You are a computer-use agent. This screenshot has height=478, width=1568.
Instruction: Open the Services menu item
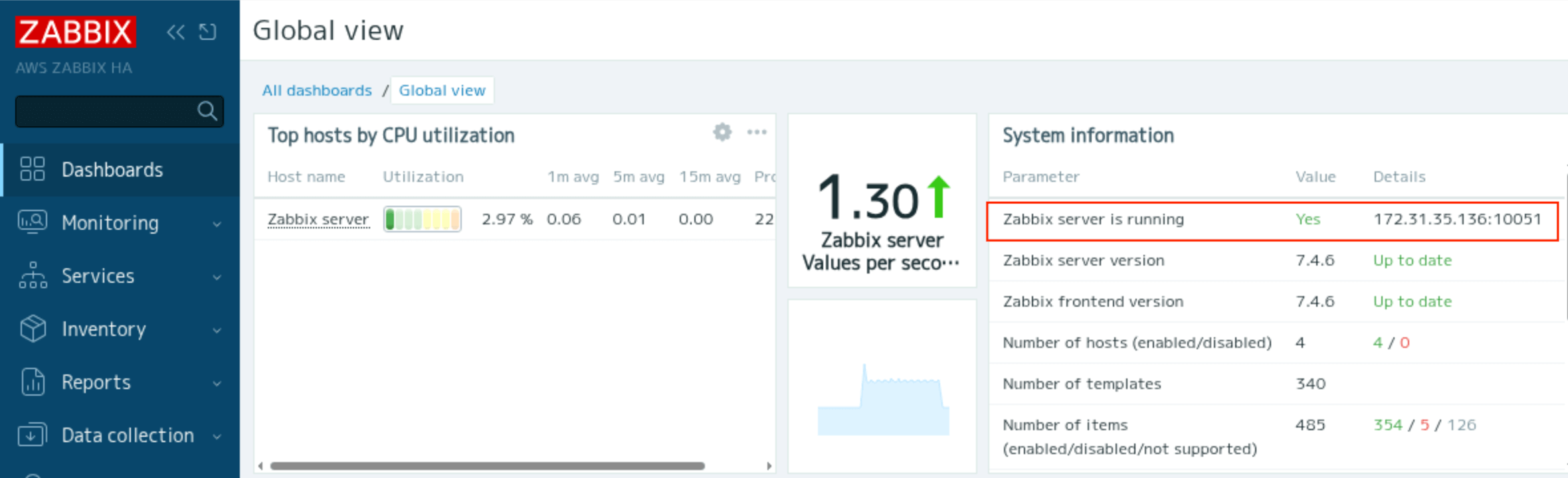[x=98, y=276]
